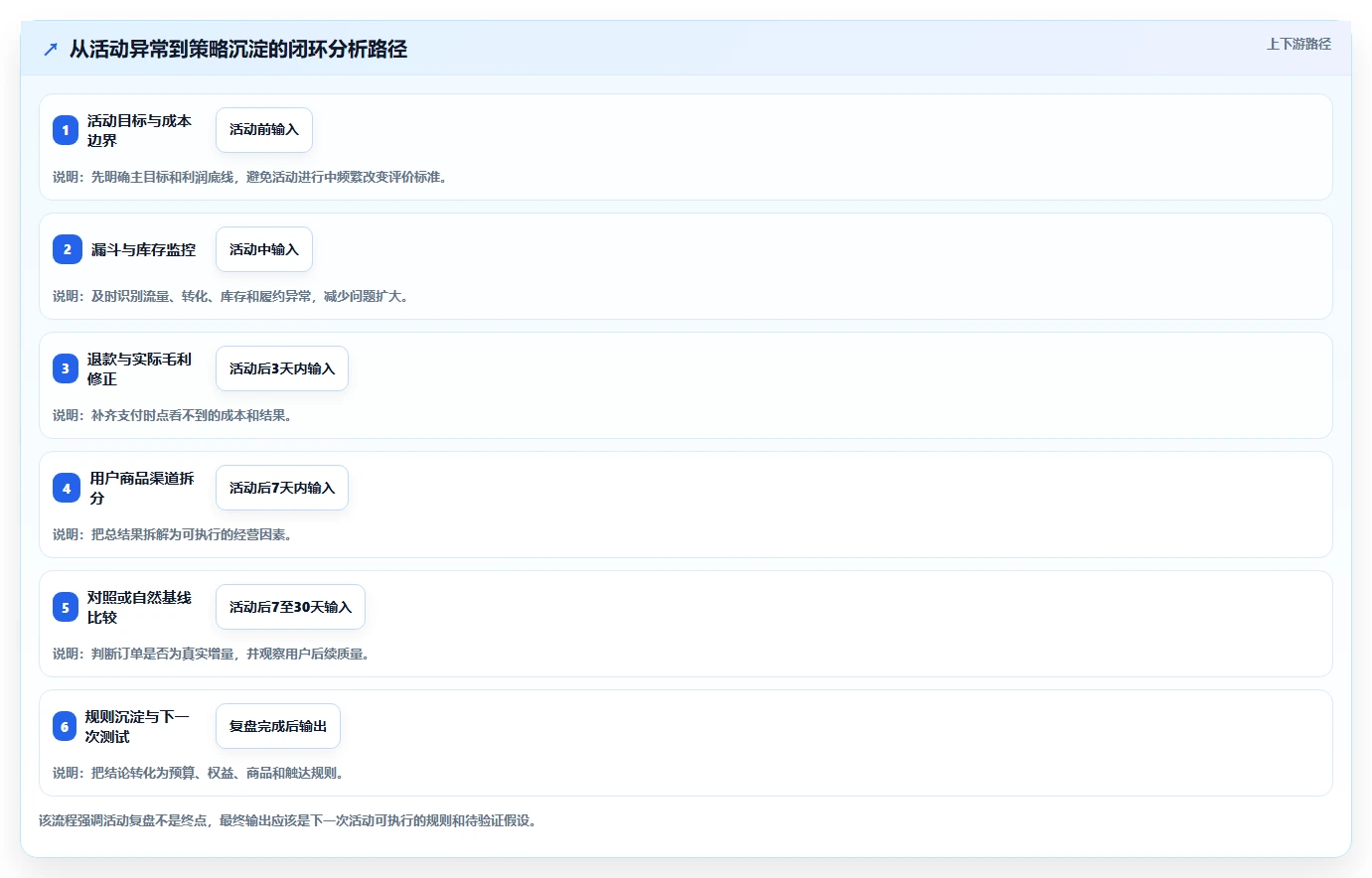This screenshot has width=1372, height=878.
Task: Select the step title 活动目标与成本边界
Action: point(139,130)
